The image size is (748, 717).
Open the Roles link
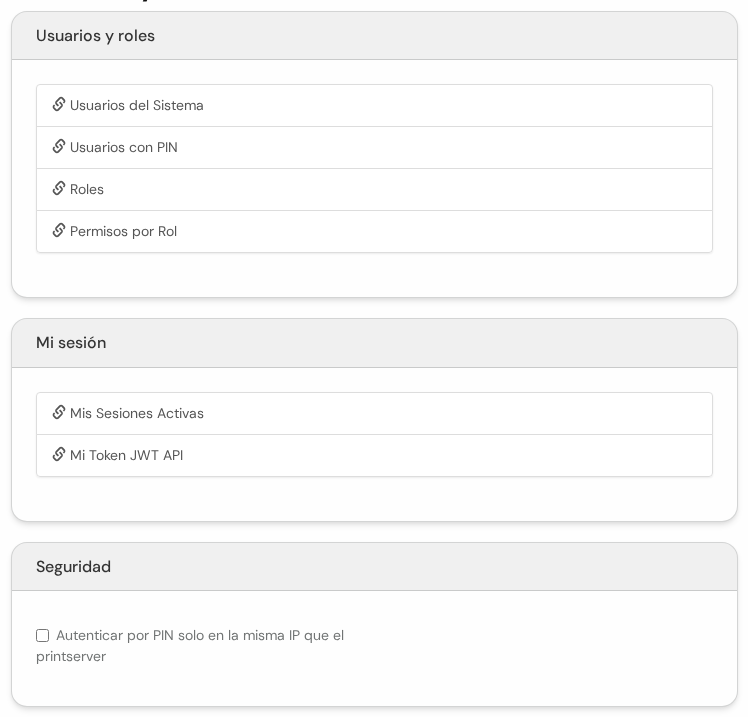pos(374,189)
